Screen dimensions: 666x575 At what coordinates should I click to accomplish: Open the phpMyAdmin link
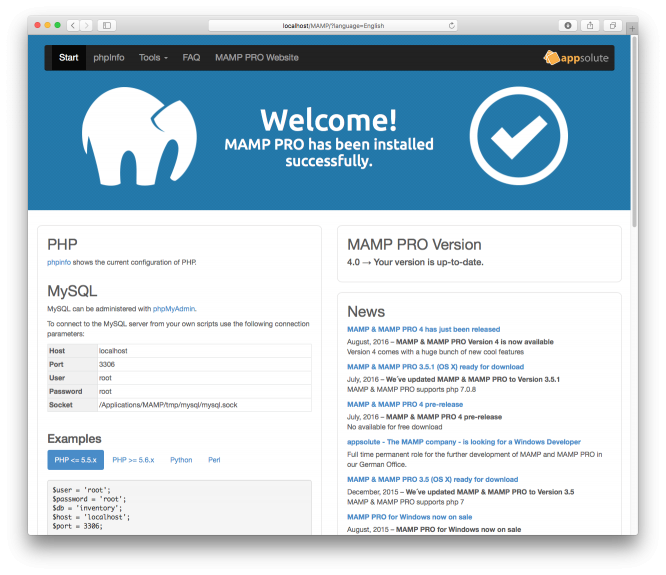coord(174,309)
